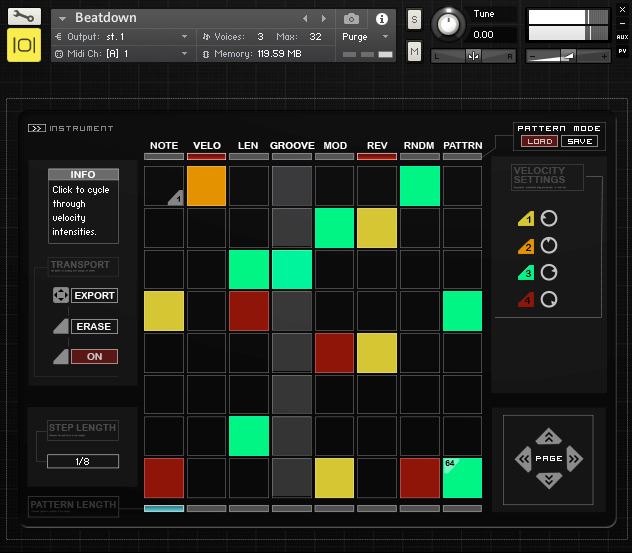The image size is (632, 553).
Task: Toggle the S solo button
Action: pyautogui.click(x=415, y=20)
